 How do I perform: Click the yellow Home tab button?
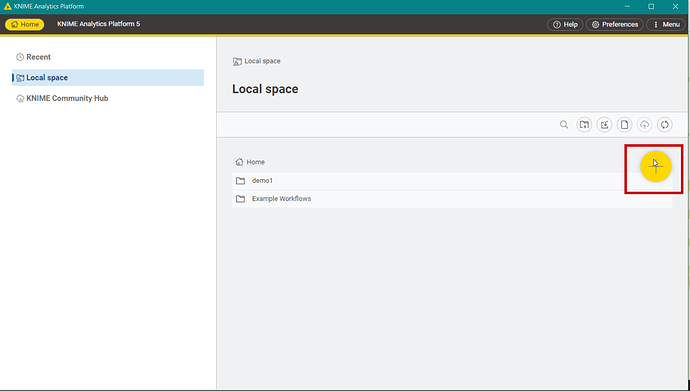coord(25,24)
